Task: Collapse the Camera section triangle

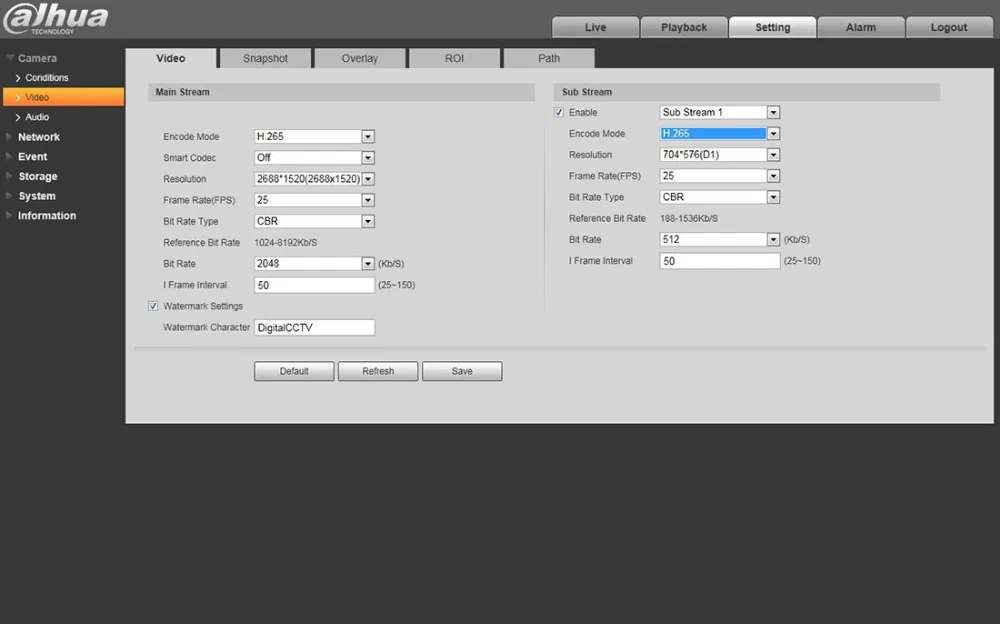Action: (10, 58)
